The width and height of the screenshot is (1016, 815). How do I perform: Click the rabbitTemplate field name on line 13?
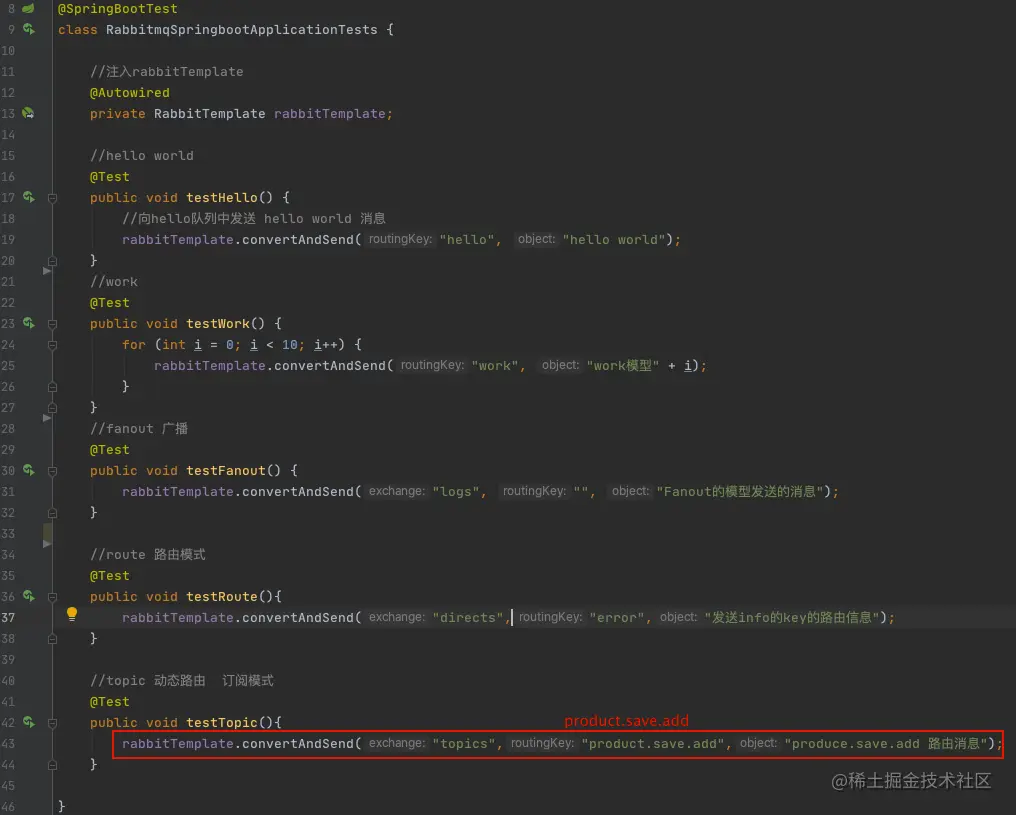tap(329, 114)
